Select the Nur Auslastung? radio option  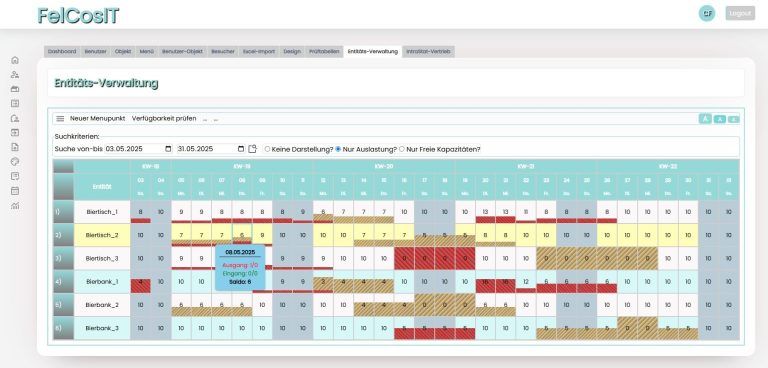tap(338, 149)
